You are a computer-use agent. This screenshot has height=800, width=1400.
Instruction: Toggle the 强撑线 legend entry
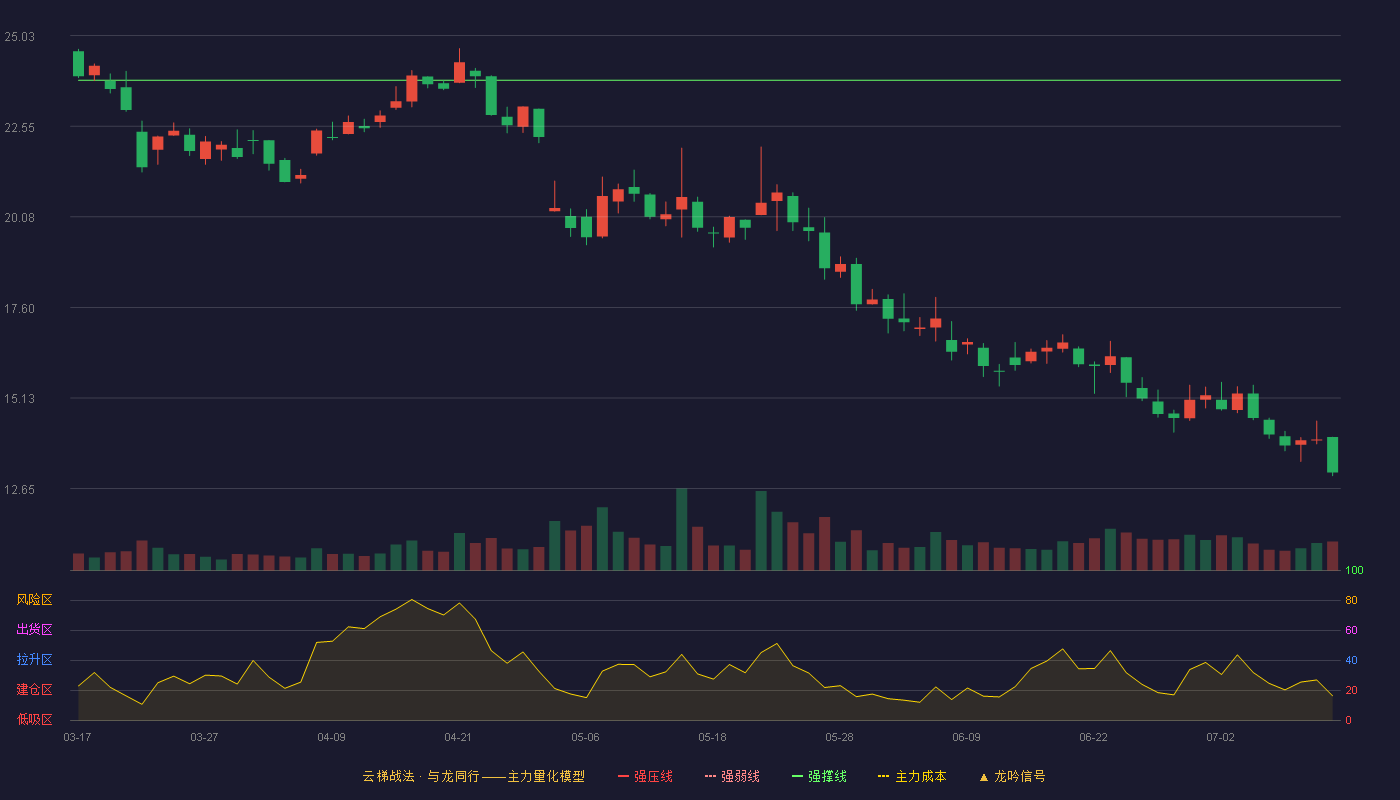[819, 776]
